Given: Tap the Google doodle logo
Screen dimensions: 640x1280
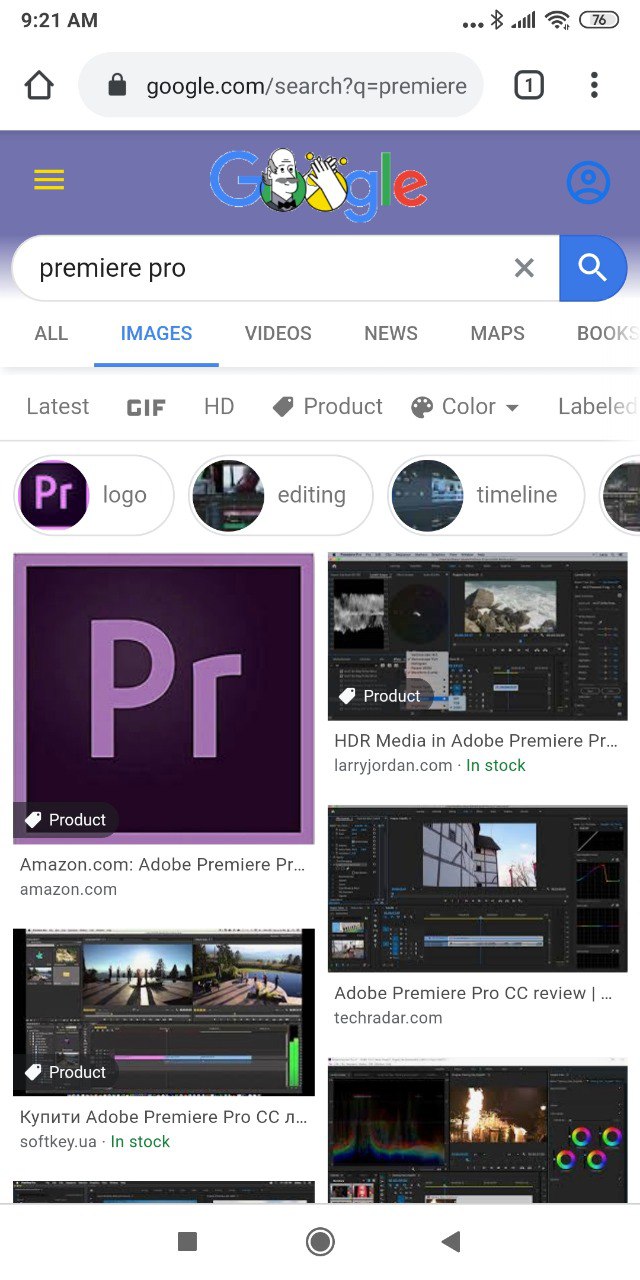Looking at the screenshot, I should point(319,186).
